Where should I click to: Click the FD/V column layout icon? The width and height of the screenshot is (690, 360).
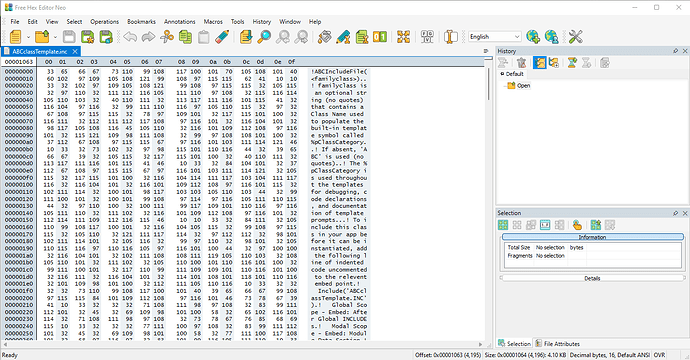pos(427,37)
